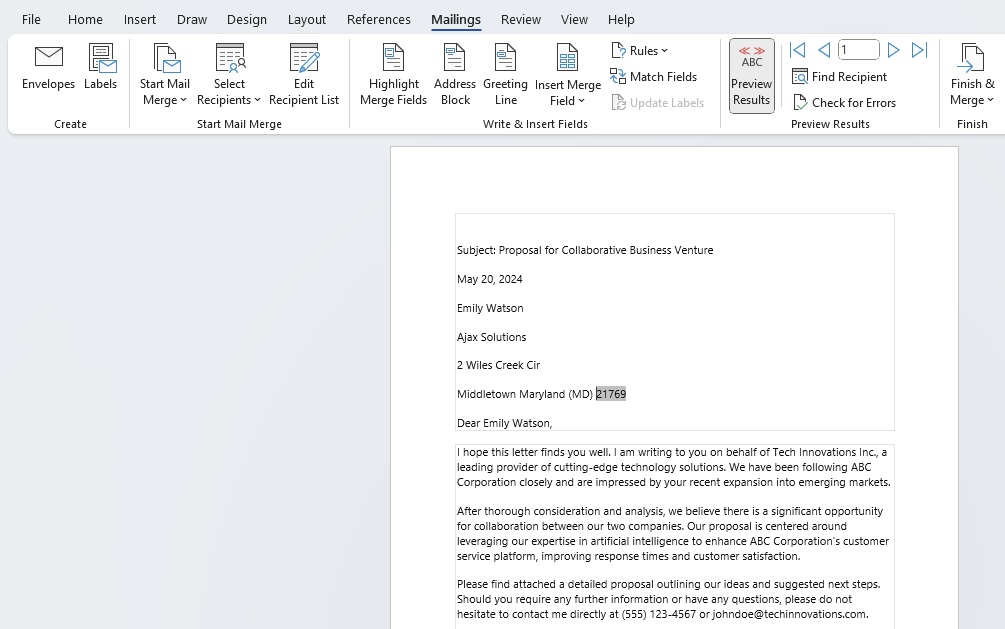Viewport: 1005px width, 629px height.
Task: Open the Design tab
Action: click(247, 19)
